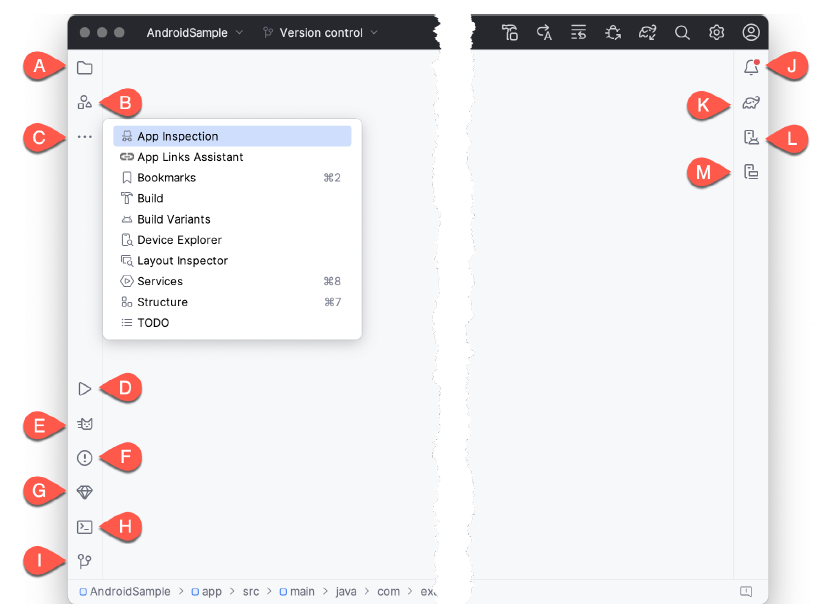
Task: Open the Problems tool window
Action: point(85,458)
